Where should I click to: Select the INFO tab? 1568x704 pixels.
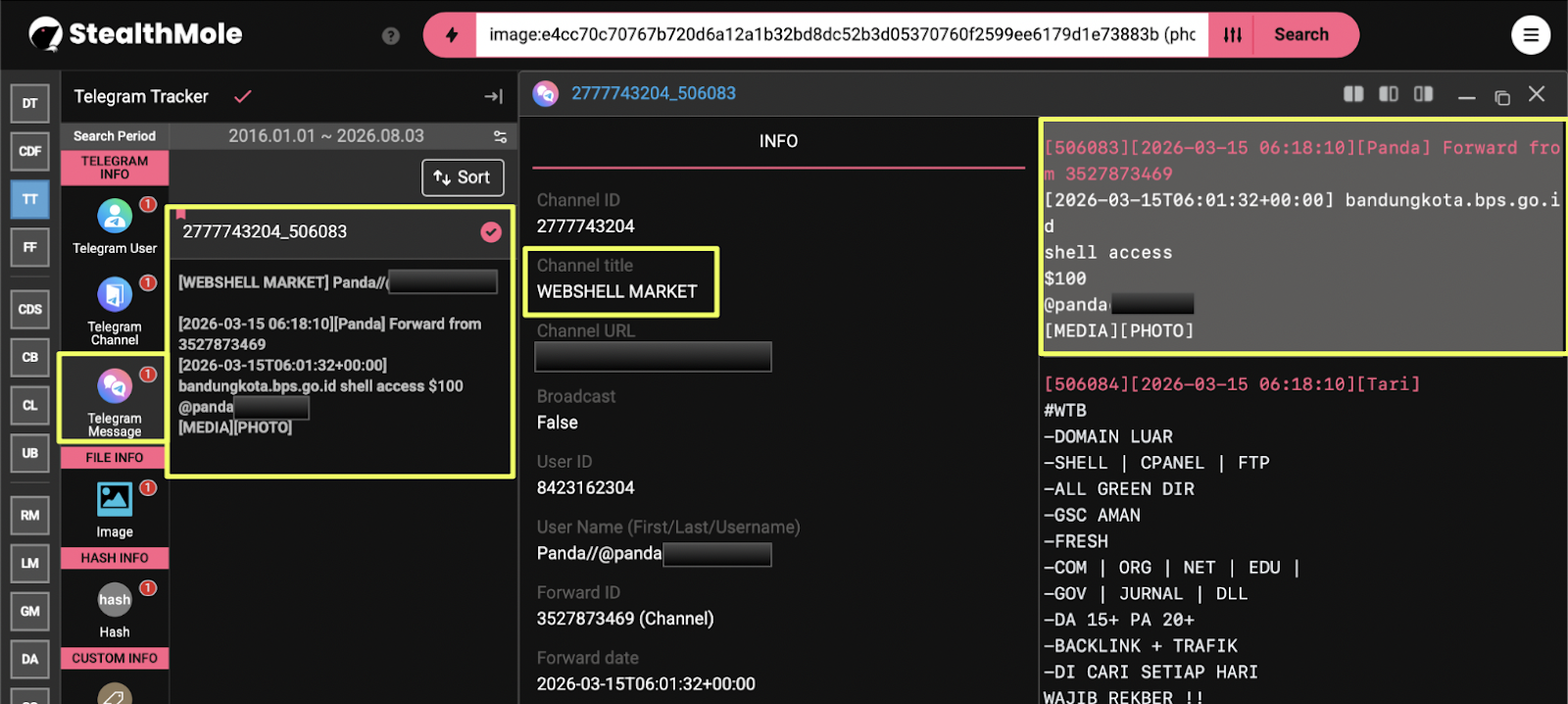(x=778, y=141)
